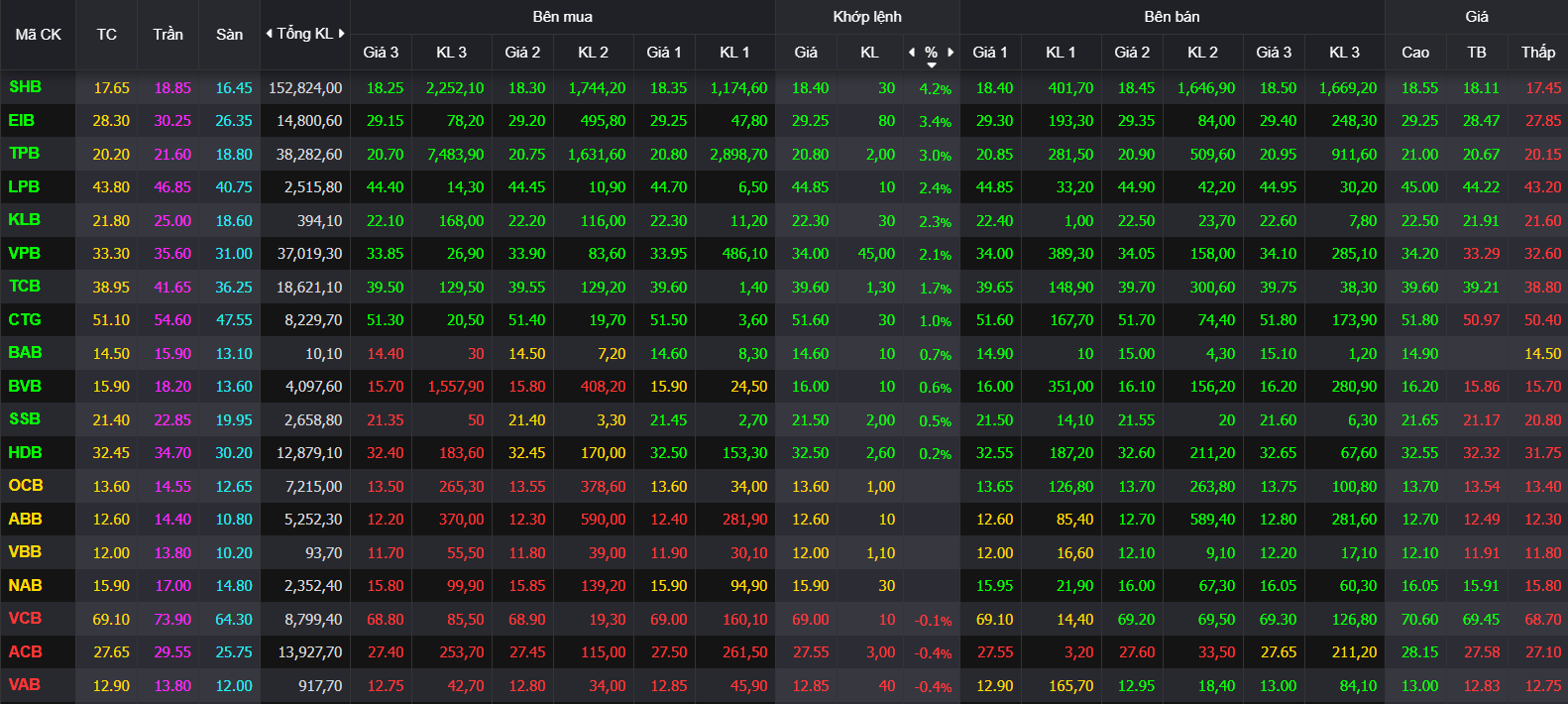Click the Giá 3 header under Bên mua
1568x704 pixels.
point(381,53)
